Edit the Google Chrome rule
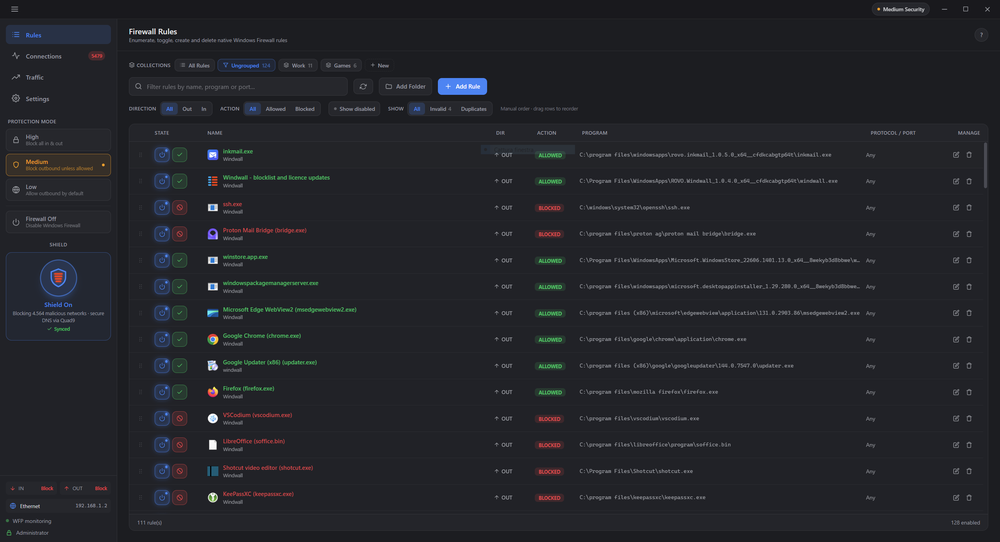 pos(956,339)
